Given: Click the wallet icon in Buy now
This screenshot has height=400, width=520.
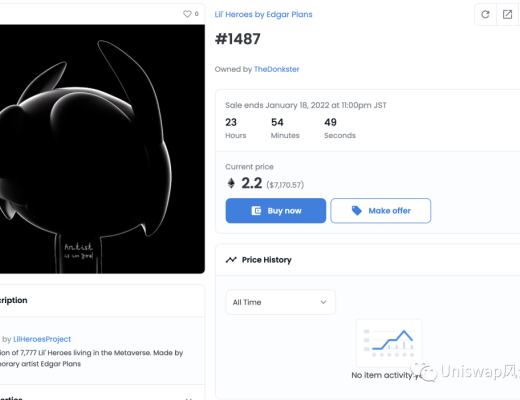Looking at the screenshot, I should [256, 211].
